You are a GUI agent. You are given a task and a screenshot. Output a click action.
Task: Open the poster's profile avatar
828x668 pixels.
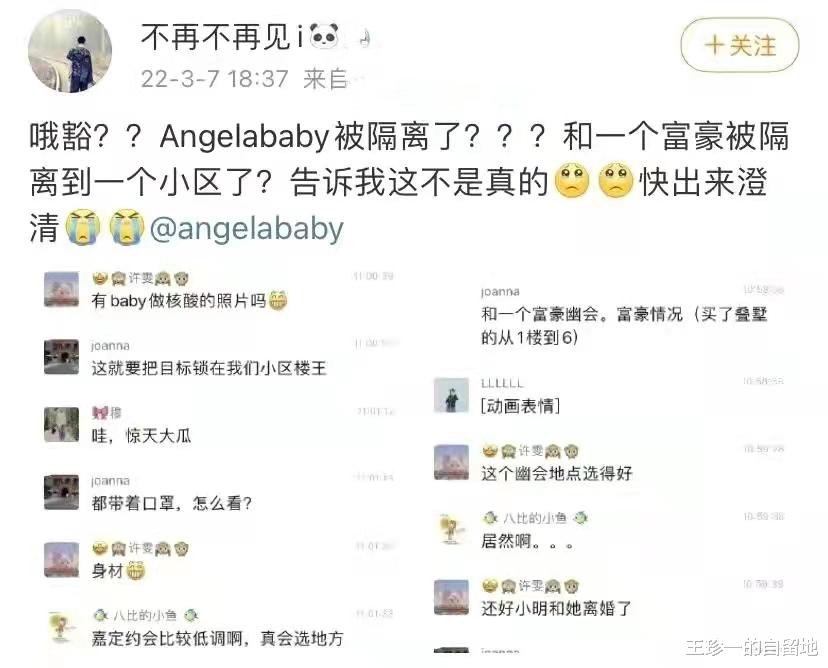[70, 51]
